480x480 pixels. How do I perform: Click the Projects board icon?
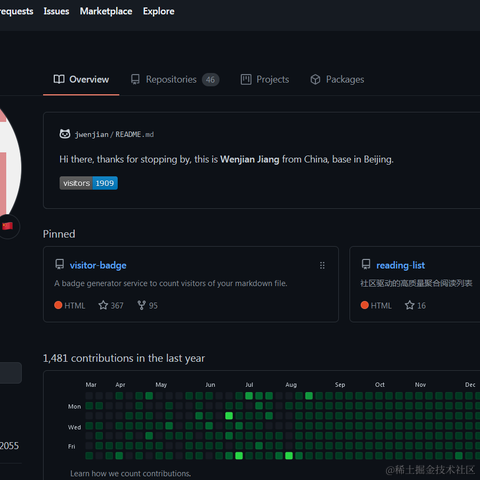[x=246, y=79]
